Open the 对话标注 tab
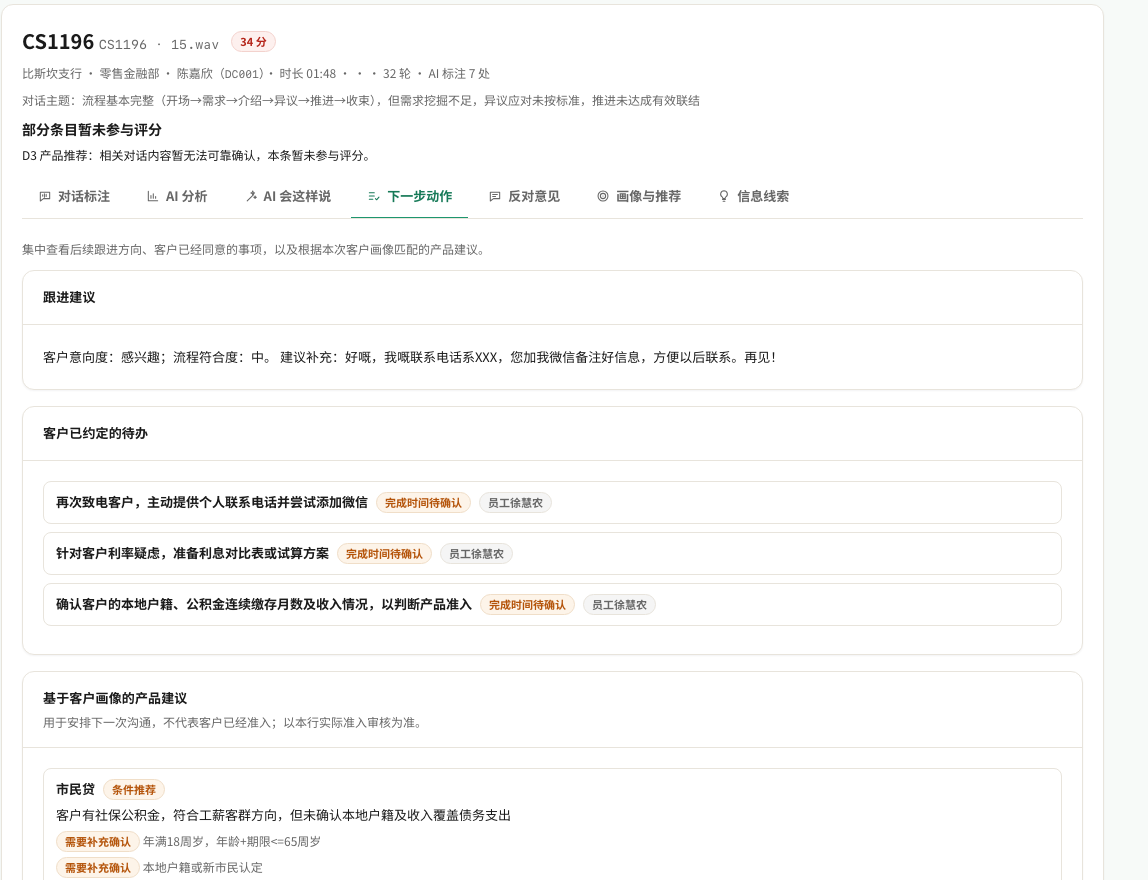Image resolution: width=1148 pixels, height=880 pixels. coord(74,196)
